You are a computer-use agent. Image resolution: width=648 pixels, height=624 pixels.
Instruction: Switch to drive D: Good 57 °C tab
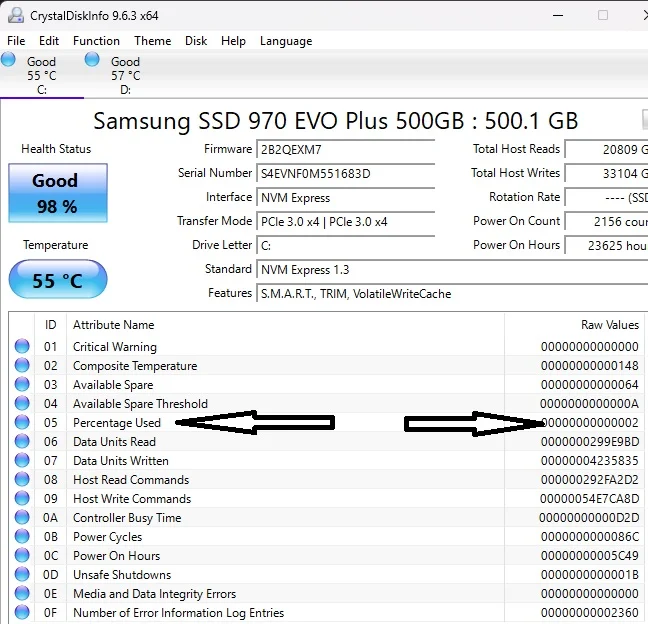pos(125,74)
